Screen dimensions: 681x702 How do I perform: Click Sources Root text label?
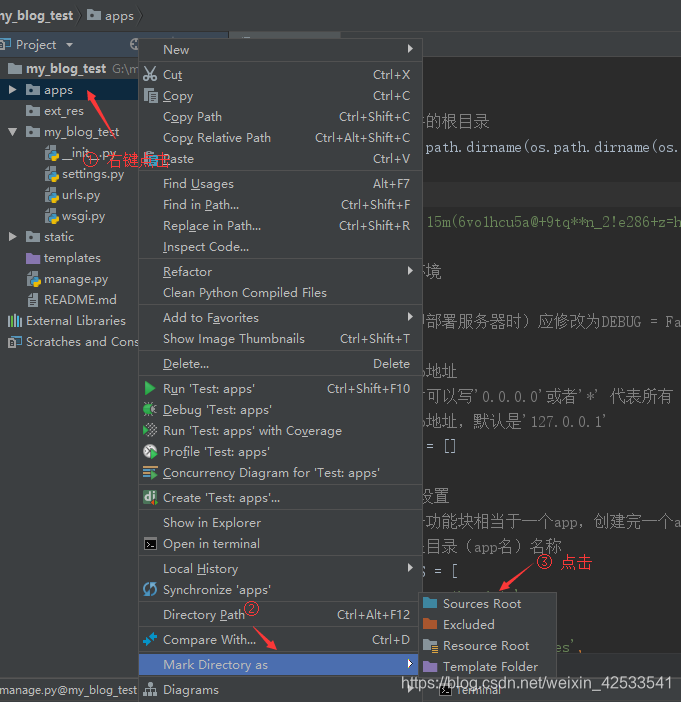pos(482,604)
